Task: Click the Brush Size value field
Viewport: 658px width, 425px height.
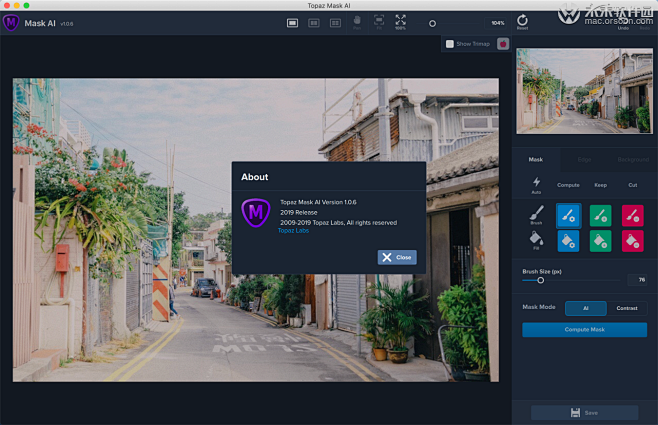Action: tap(636, 280)
